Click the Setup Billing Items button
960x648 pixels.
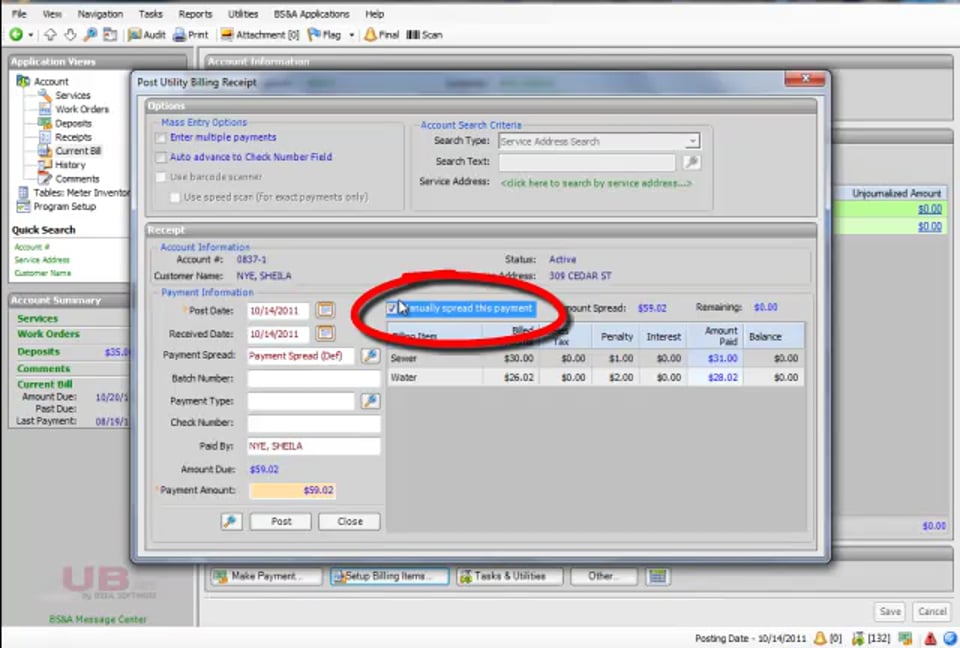390,576
